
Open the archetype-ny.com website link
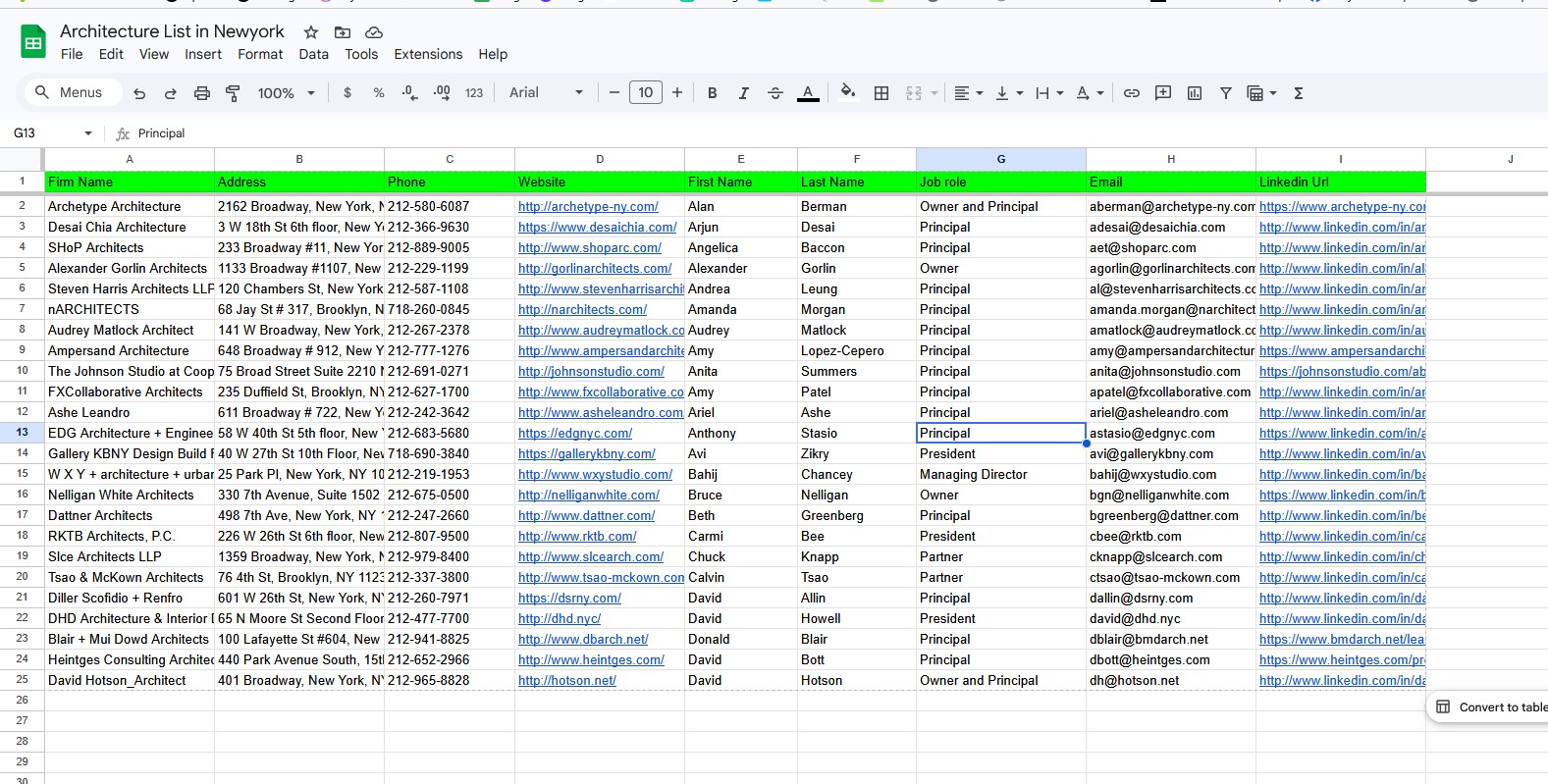(588, 206)
